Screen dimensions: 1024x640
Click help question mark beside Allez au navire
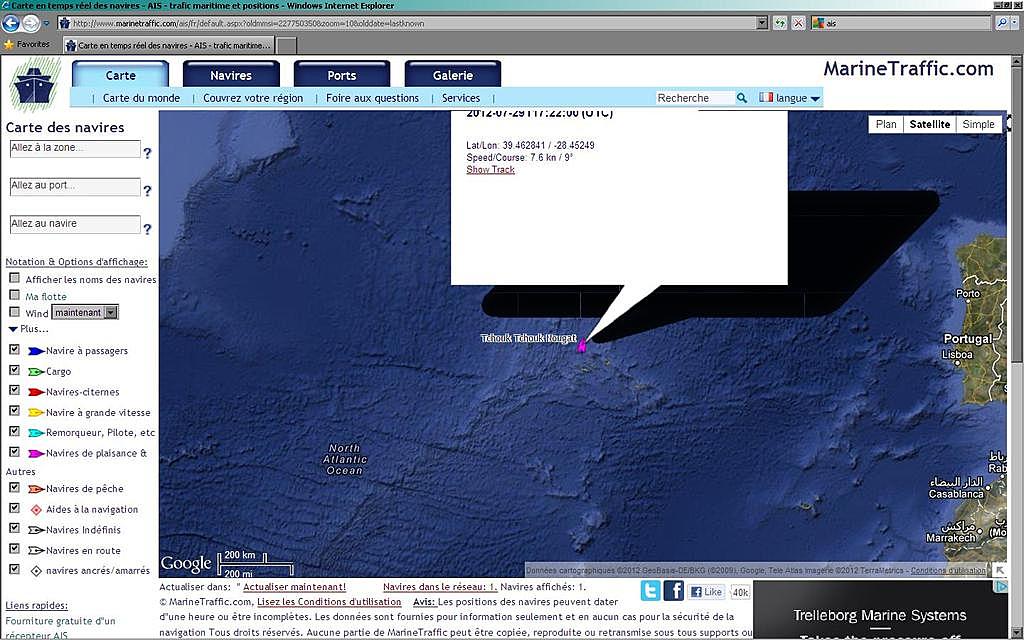[x=148, y=229]
